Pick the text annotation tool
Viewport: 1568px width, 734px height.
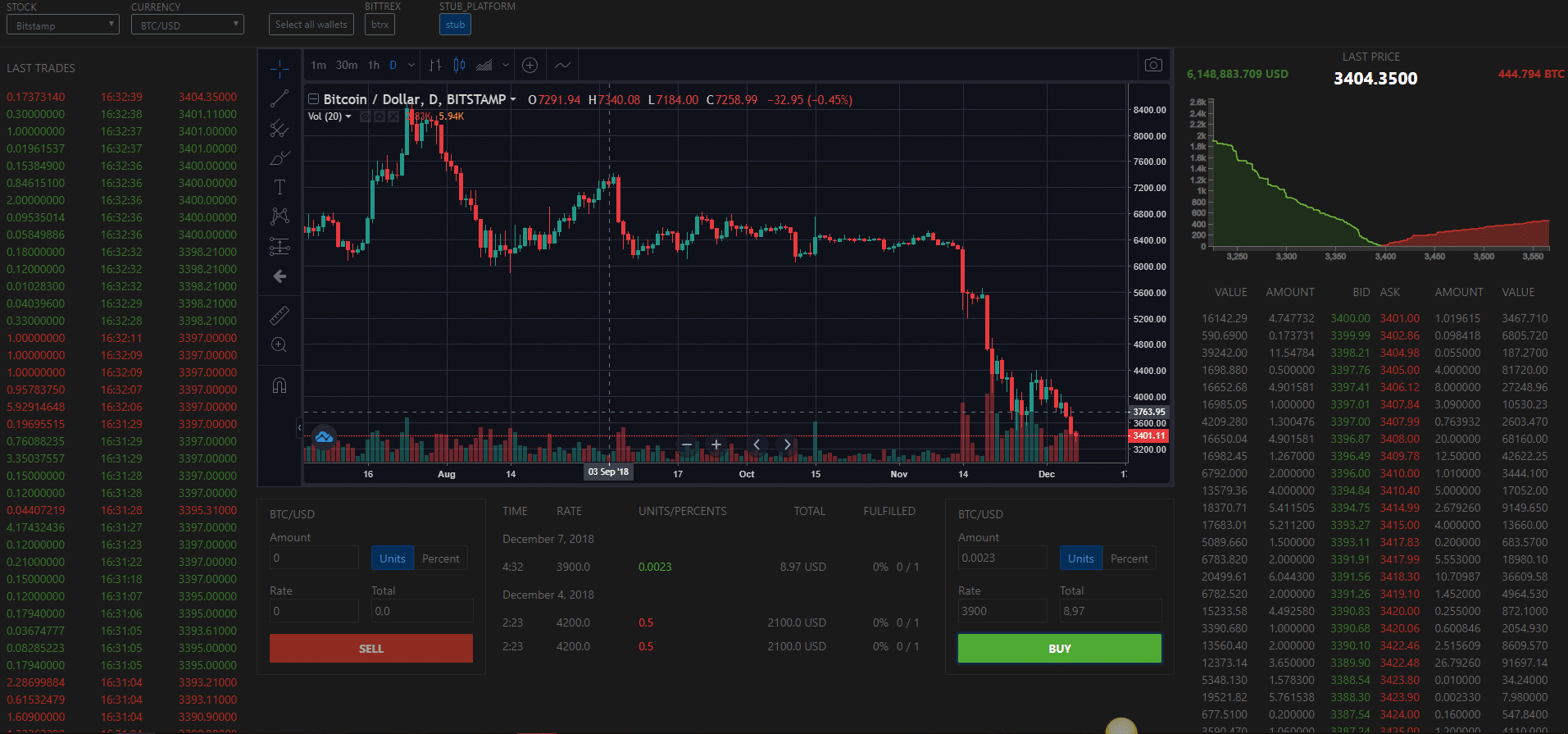[280, 187]
